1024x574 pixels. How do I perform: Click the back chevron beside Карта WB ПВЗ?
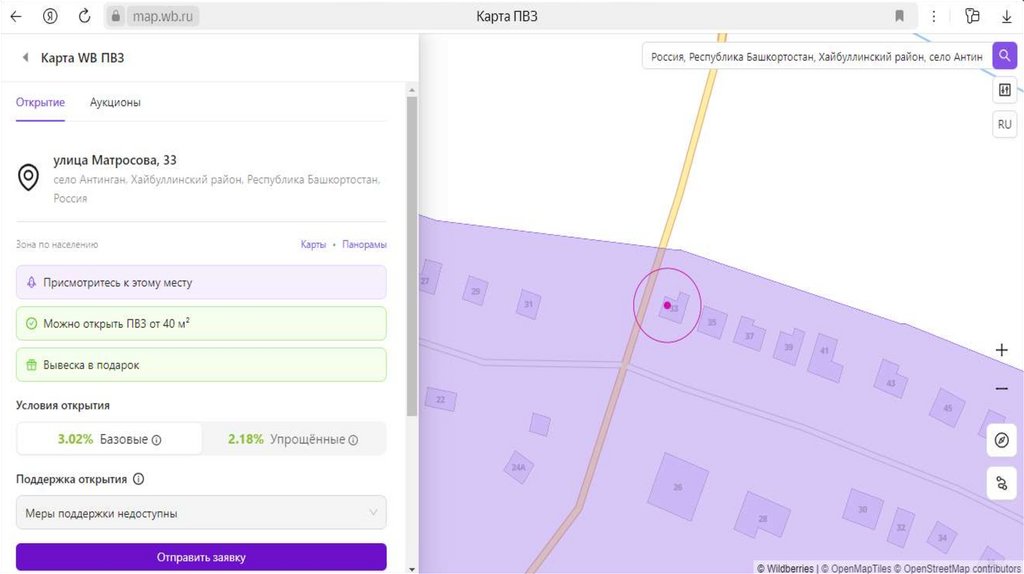tap(25, 57)
